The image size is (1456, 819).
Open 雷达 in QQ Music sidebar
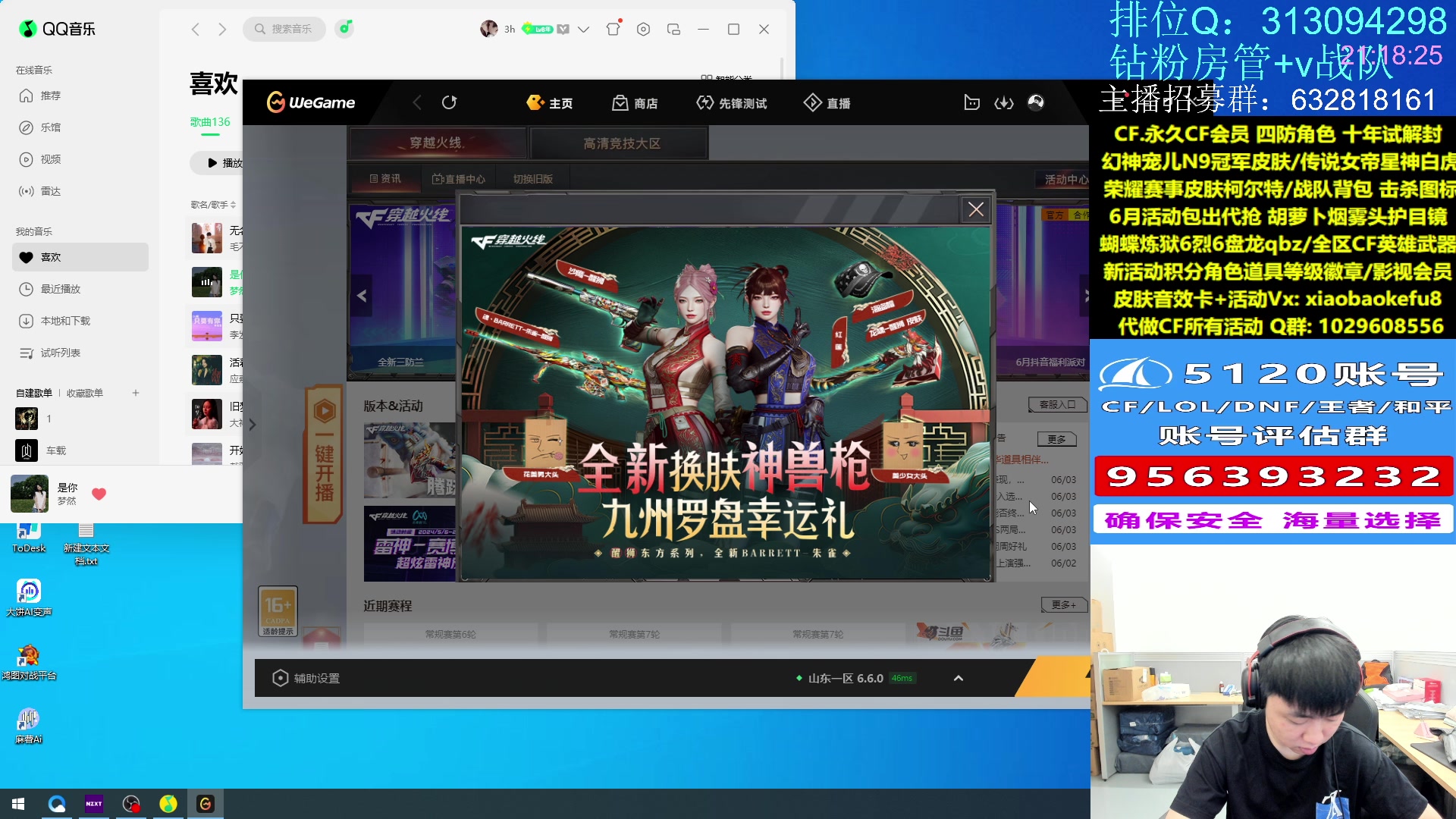pyautogui.click(x=80, y=191)
